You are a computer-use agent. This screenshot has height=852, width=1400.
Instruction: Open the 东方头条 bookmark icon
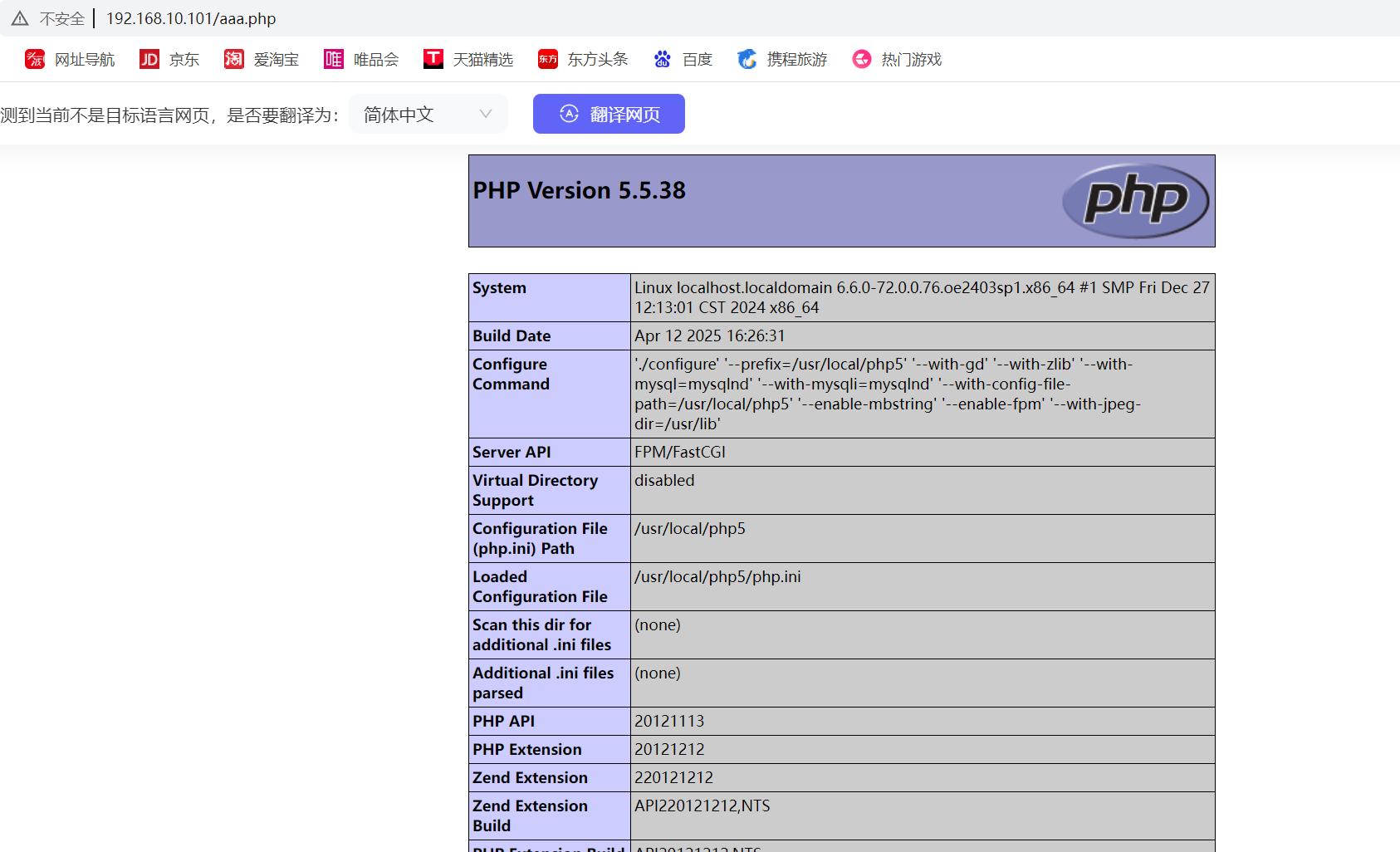click(x=548, y=59)
